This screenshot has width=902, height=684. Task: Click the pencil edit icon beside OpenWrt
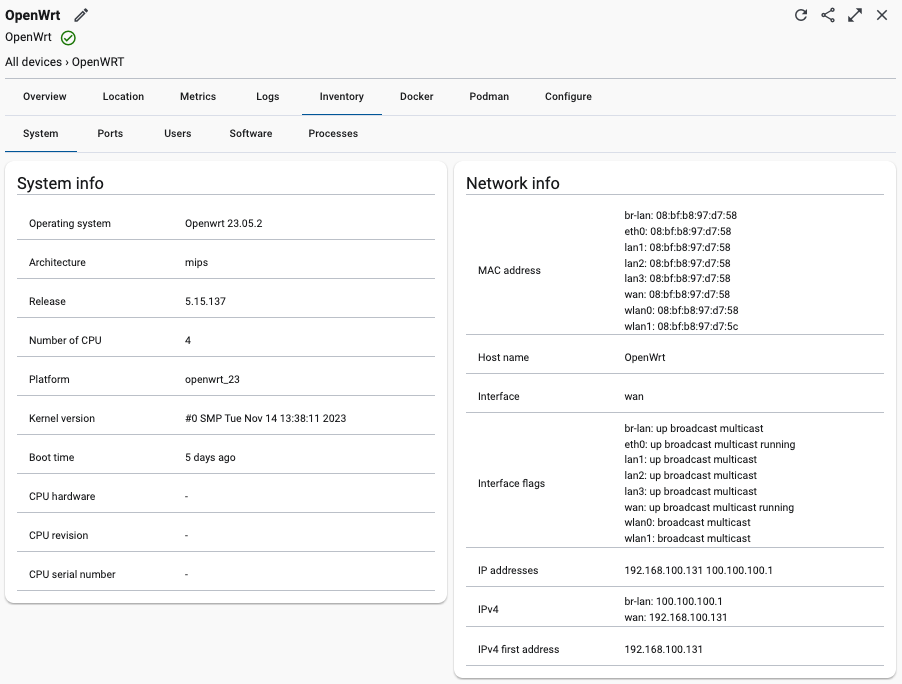pyautogui.click(x=82, y=15)
